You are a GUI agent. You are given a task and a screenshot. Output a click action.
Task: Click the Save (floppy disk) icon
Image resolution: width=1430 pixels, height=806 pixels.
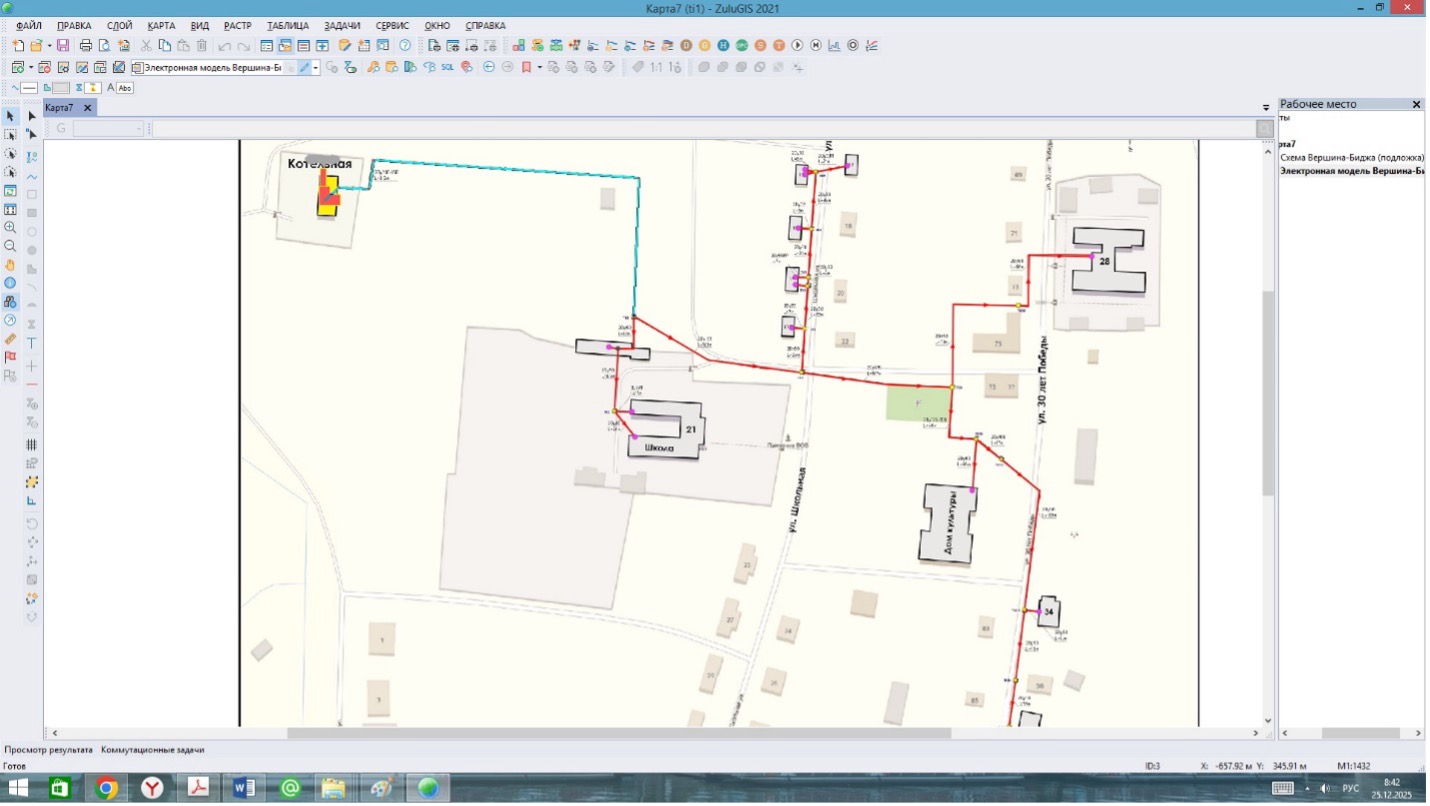[63, 46]
